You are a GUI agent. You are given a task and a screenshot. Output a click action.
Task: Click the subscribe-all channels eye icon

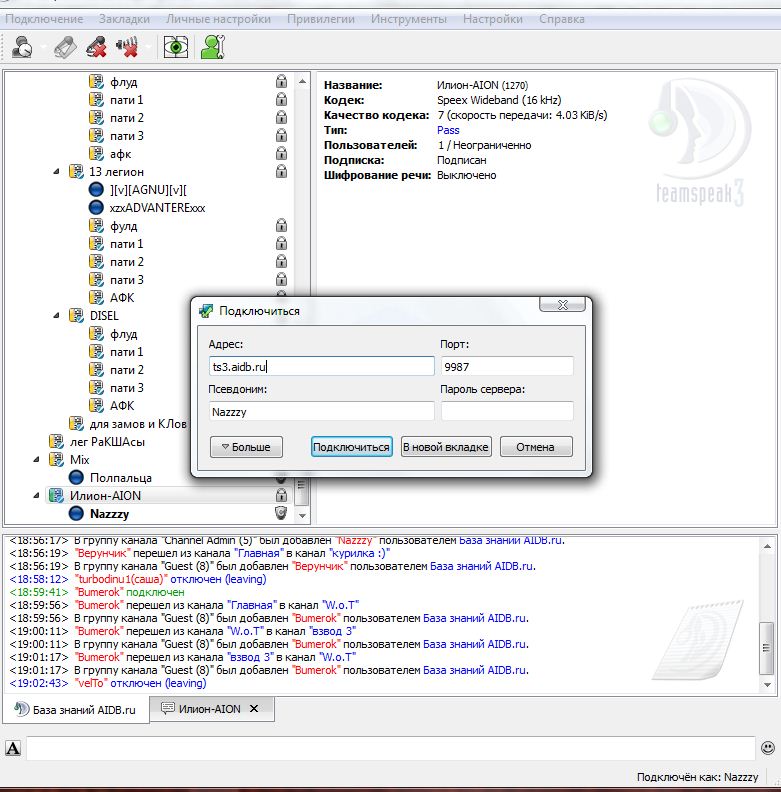point(176,47)
